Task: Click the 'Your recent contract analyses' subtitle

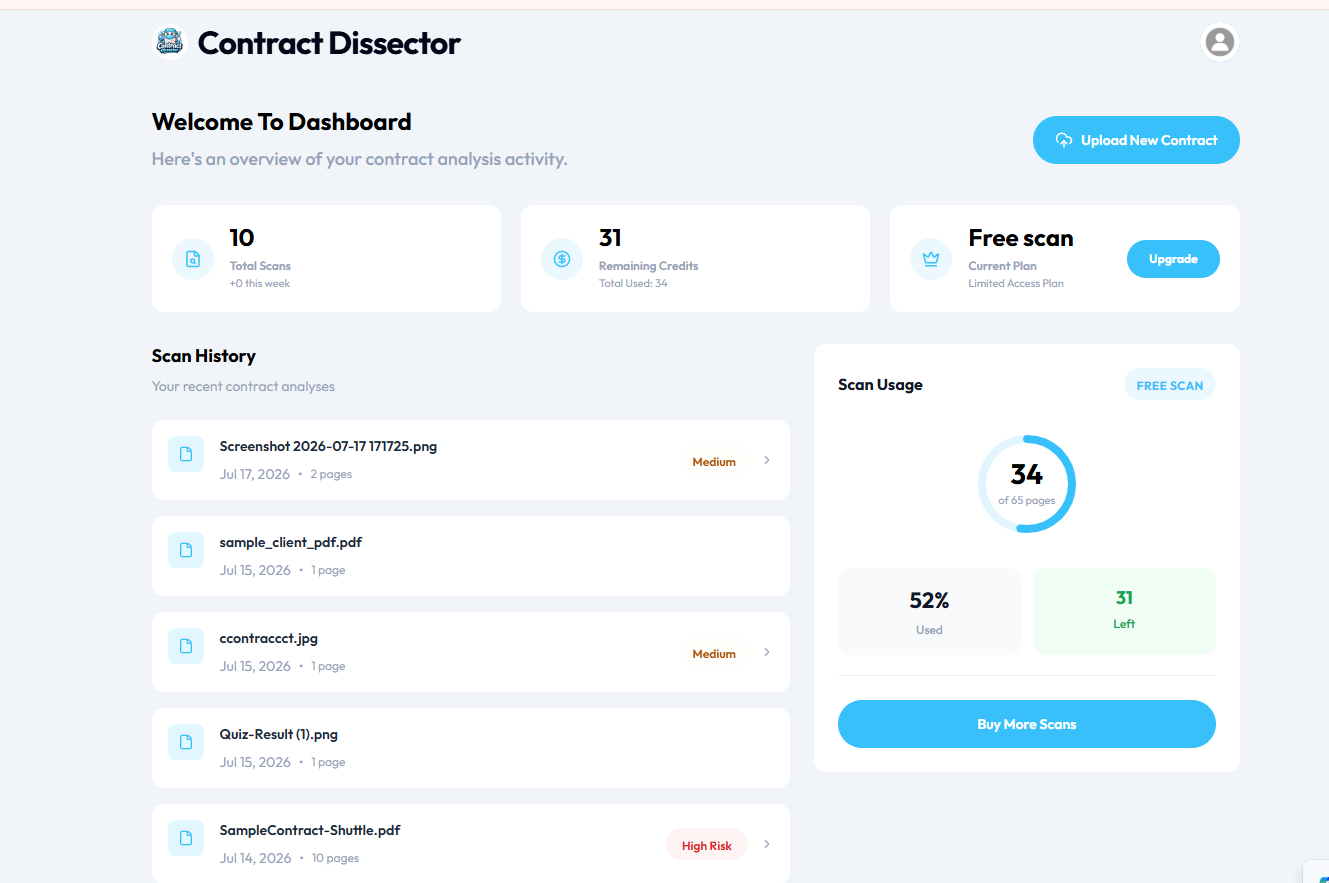Action: point(243,386)
